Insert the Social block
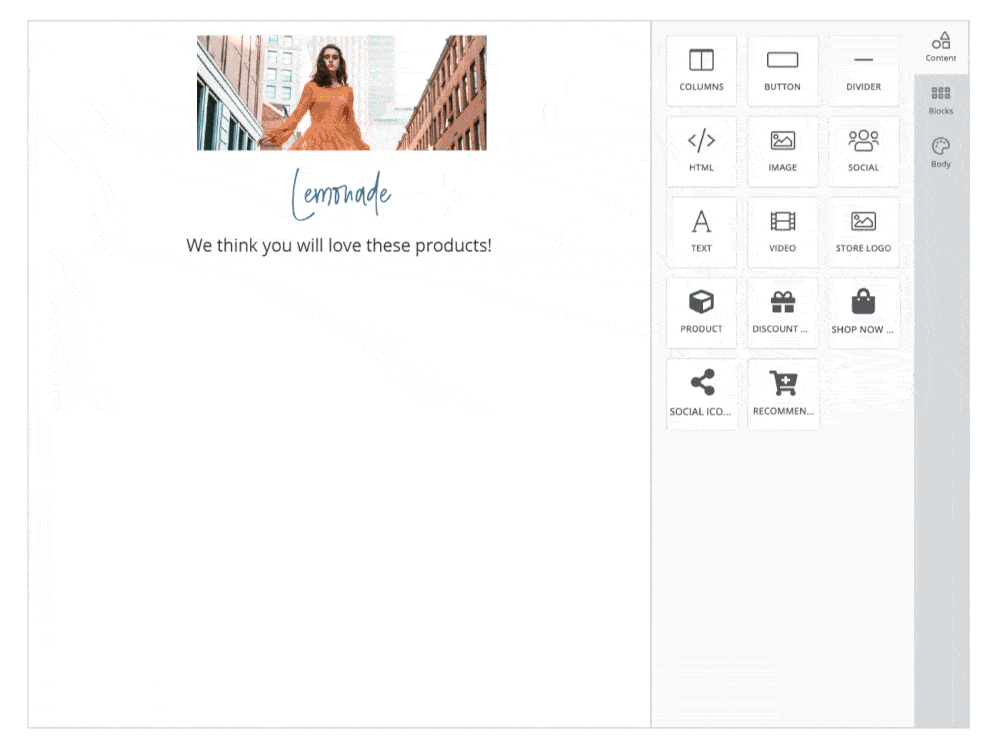 click(x=863, y=151)
